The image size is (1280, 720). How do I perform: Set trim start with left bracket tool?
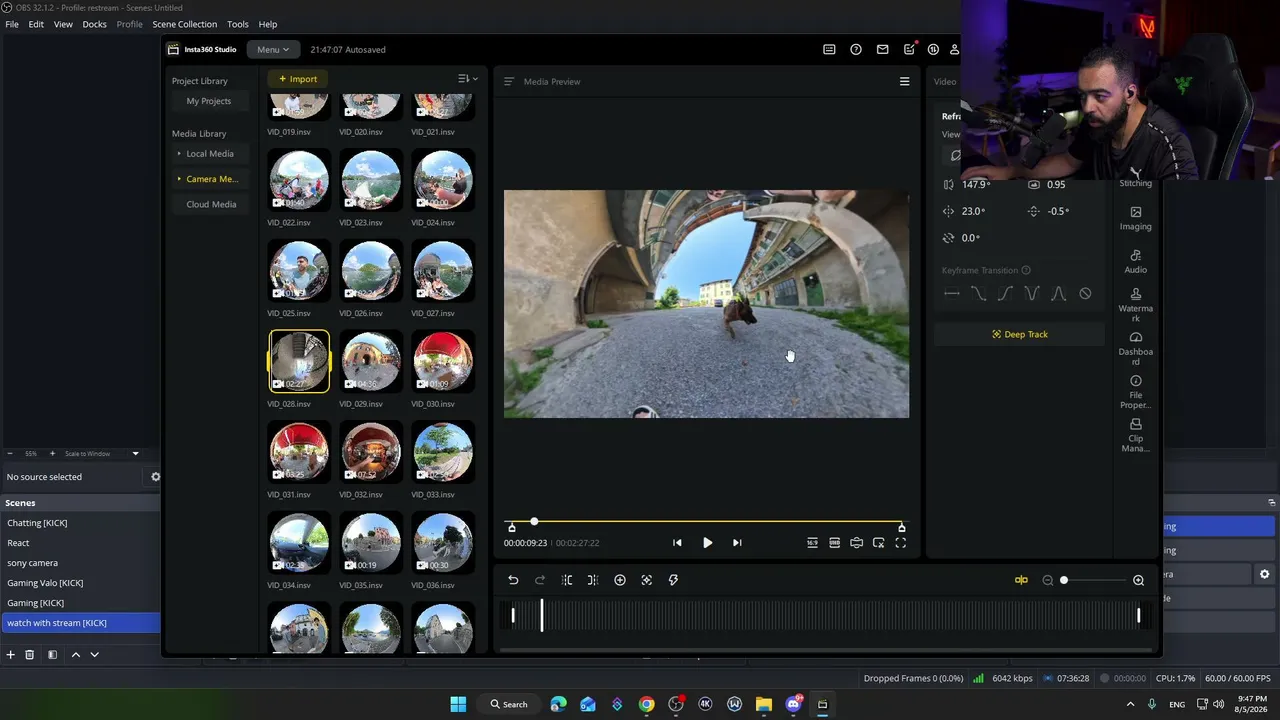pos(567,580)
